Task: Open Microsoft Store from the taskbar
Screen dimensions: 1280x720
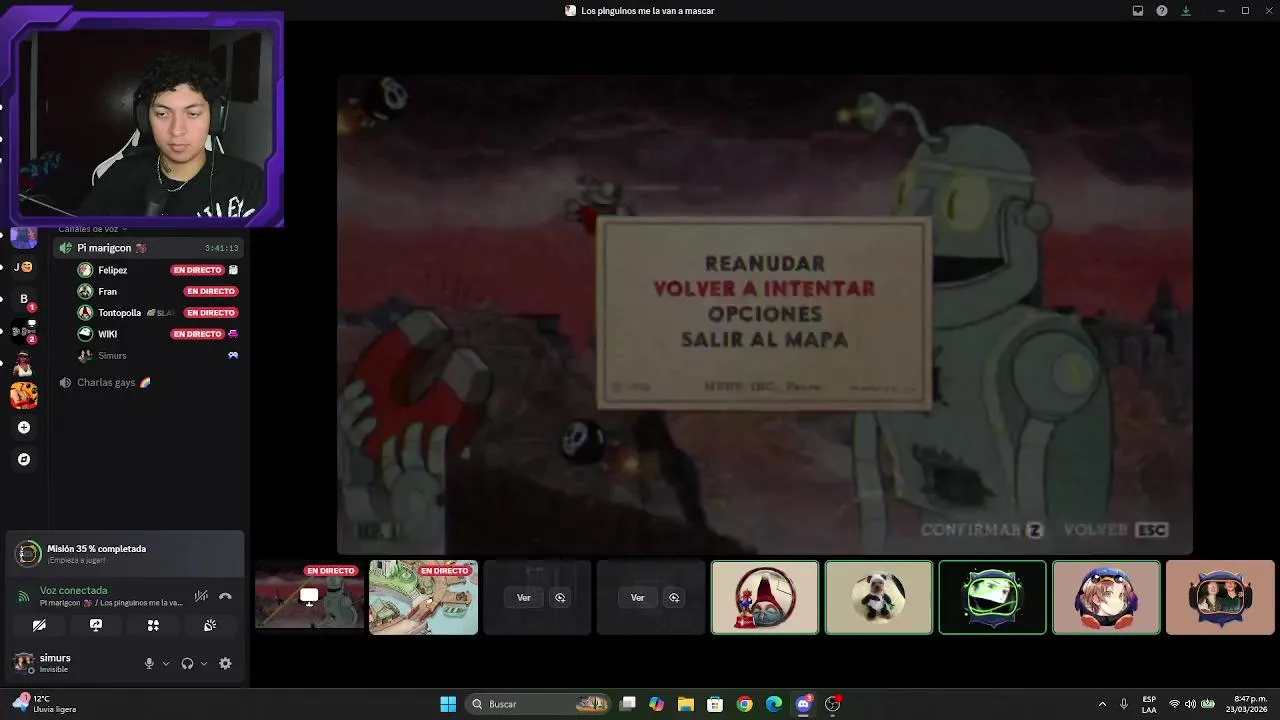Action: pos(715,704)
